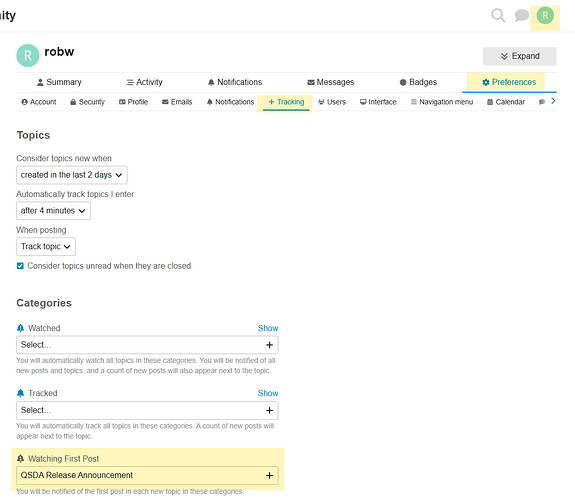The width and height of the screenshot is (575, 500).
Task: Open the green R user menu avatar
Action: point(545,15)
